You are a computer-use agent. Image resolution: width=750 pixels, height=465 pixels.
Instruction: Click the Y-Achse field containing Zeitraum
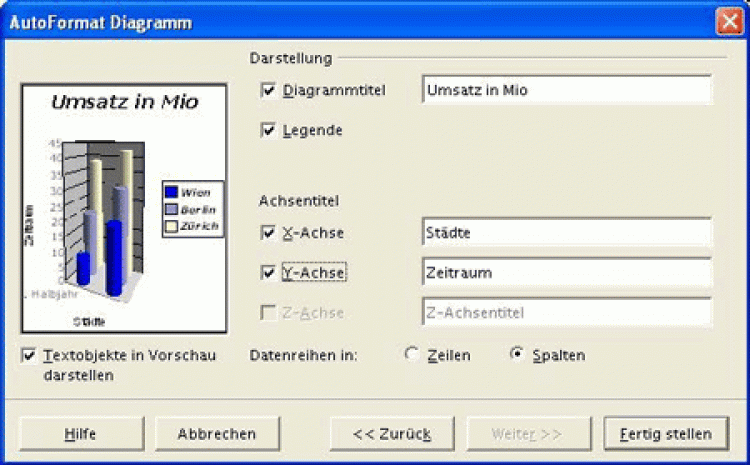pyautogui.click(x=566, y=272)
